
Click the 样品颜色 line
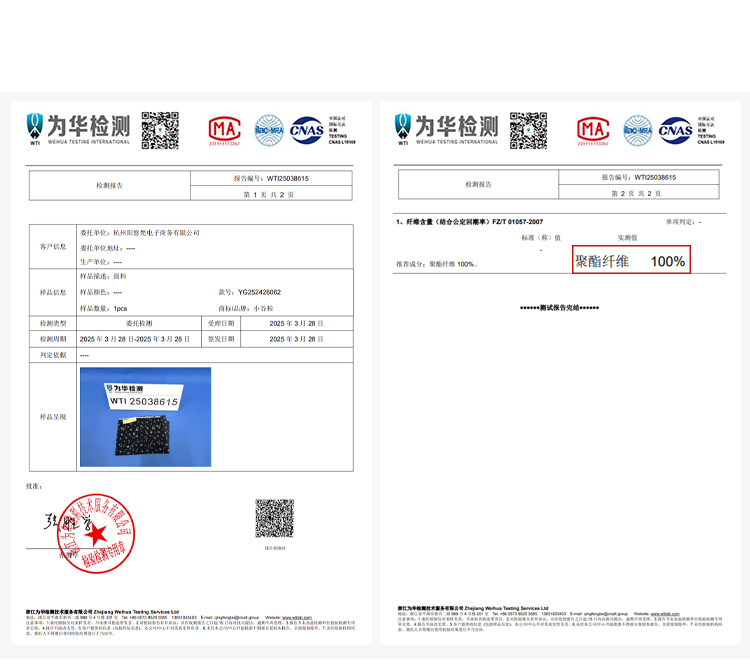point(101,292)
